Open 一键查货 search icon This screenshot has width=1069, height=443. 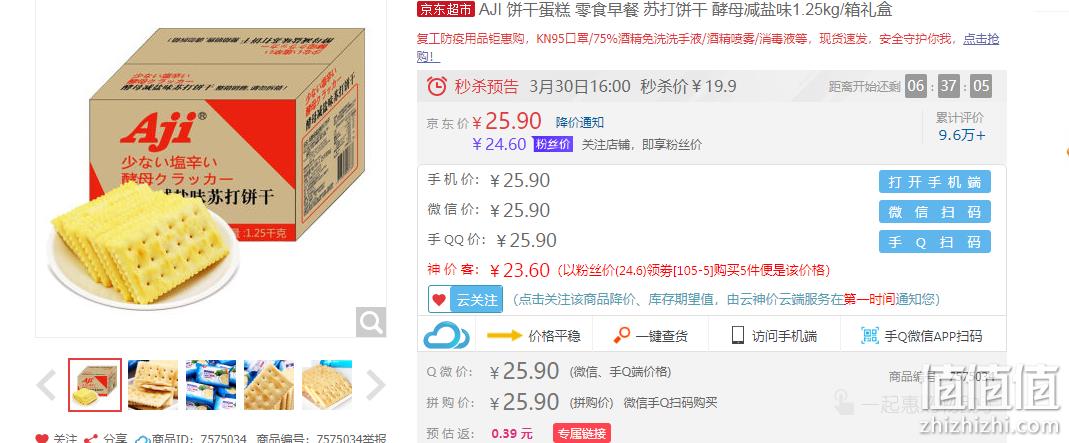(x=621, y=335)
